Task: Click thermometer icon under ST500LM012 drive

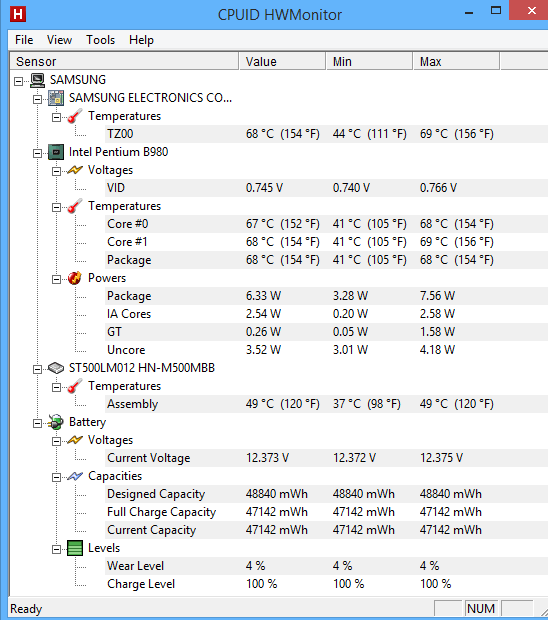Action: 75,386
